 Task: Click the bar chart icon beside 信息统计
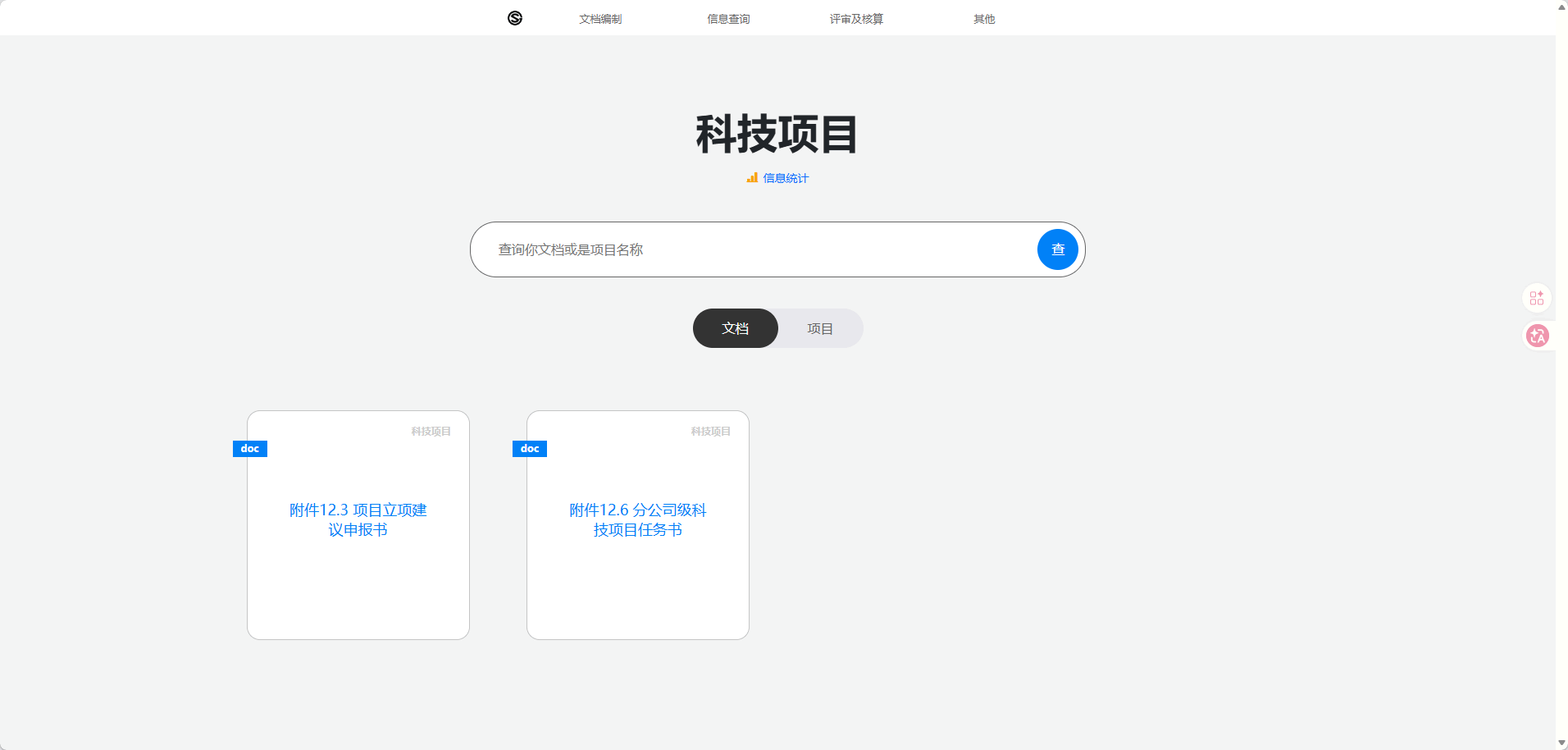[752, 177]
